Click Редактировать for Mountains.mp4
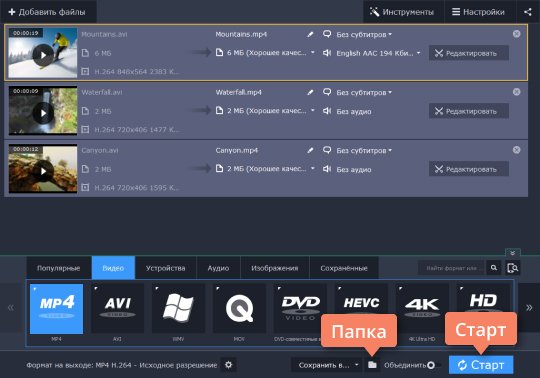The image size is (540, 378). click(468, 53)
